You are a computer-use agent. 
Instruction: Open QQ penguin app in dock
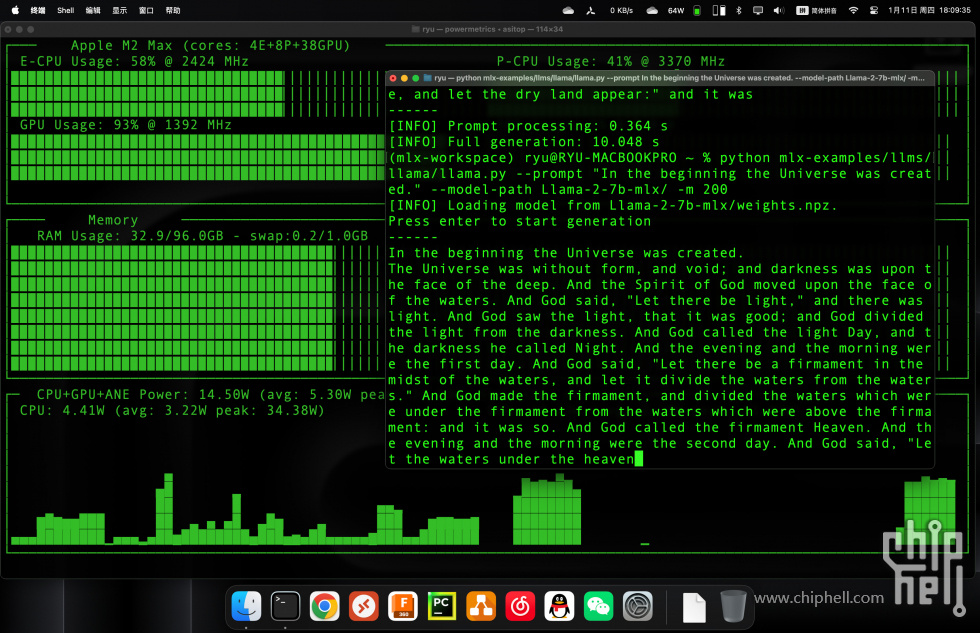click(559, 606)
